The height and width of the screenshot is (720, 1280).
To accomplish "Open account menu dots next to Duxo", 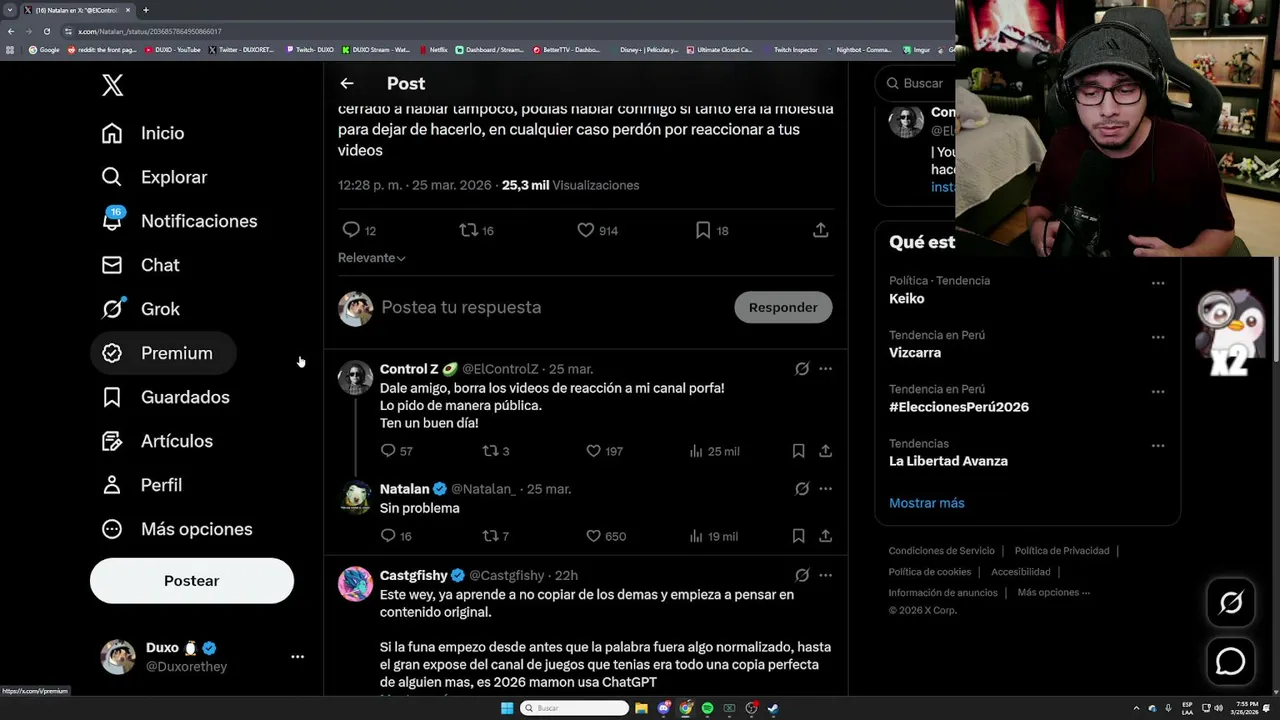I will 297,657.
